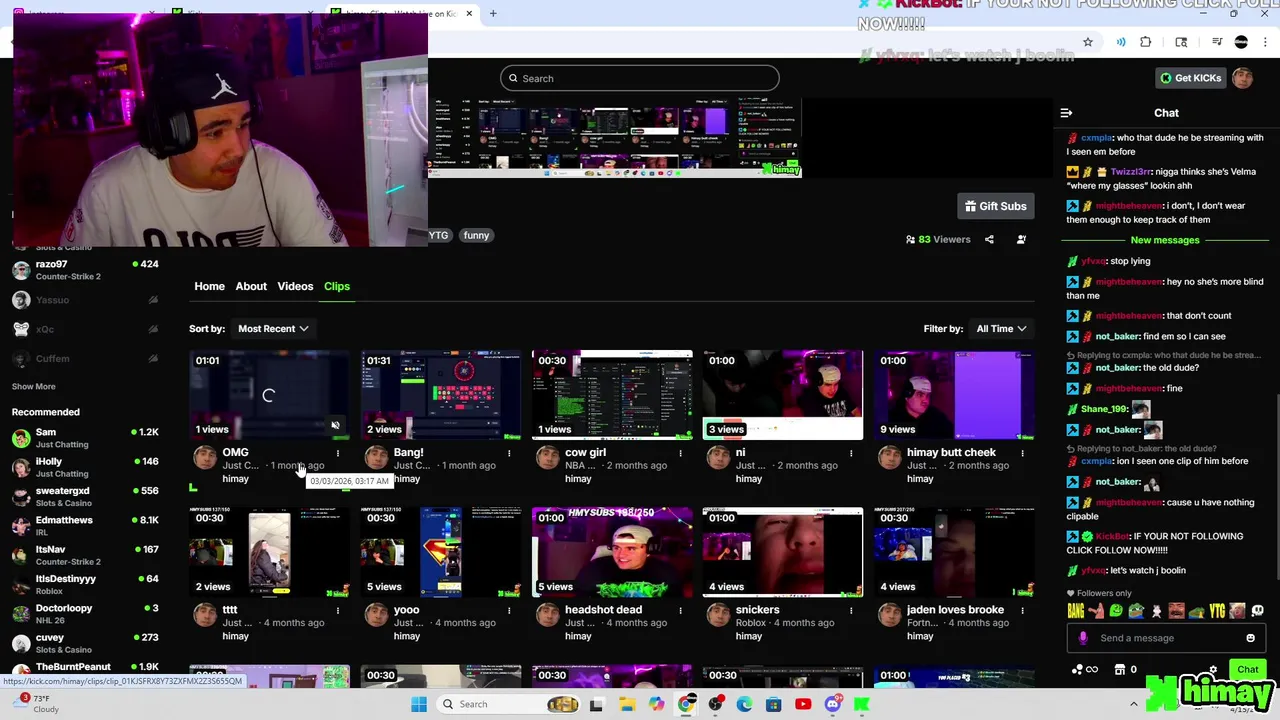Open options menu for Bang! clip

(x=509, y=453)
